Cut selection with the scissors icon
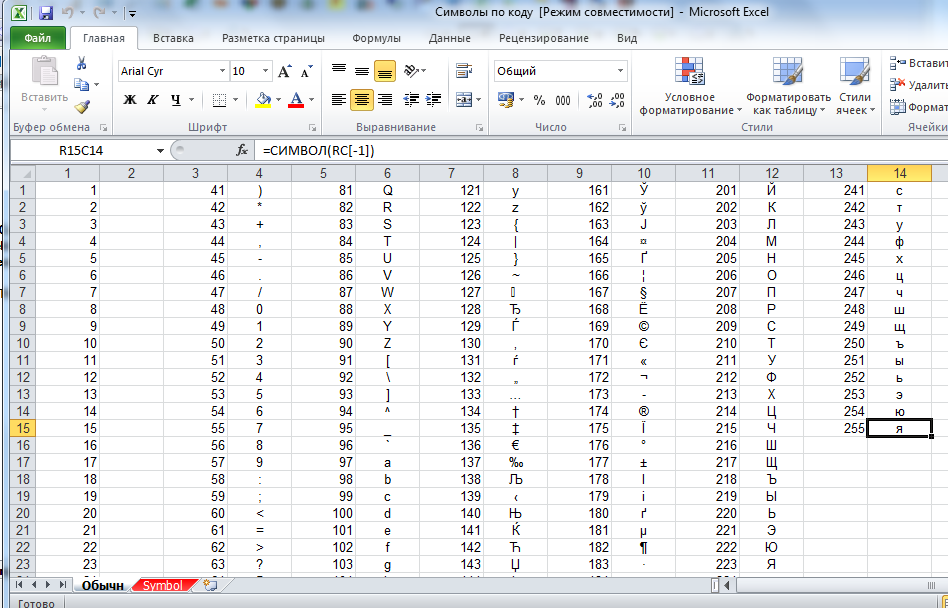 pos(82,63)
